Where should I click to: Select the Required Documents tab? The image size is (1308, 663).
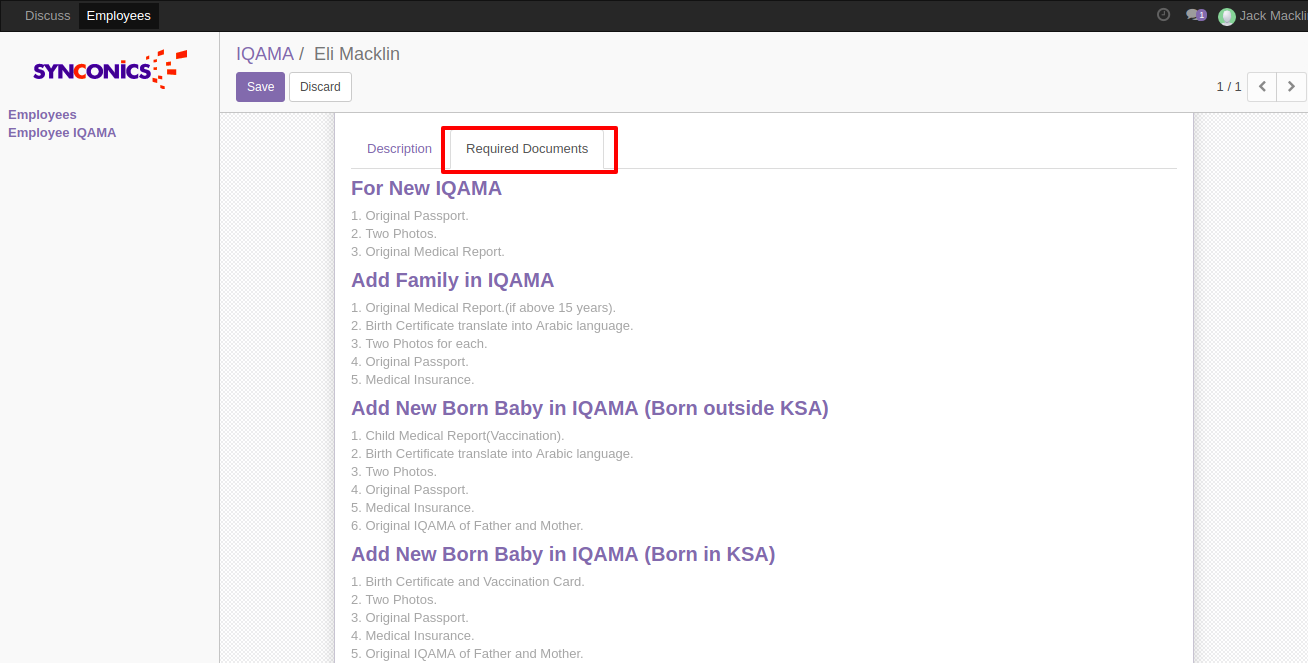coord(527,149)
